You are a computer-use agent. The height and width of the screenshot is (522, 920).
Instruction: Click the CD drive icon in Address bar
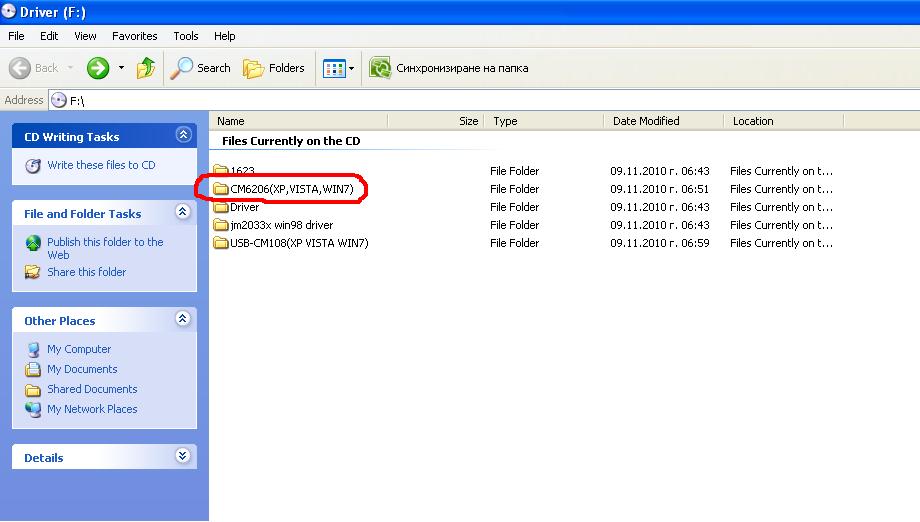point(59,100)
